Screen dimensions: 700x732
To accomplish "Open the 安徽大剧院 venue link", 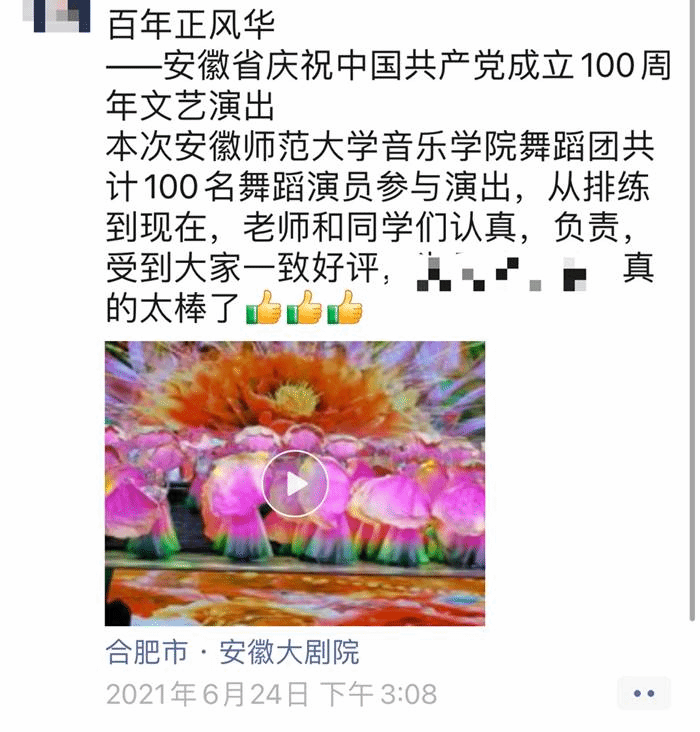I will coord(290,652).
